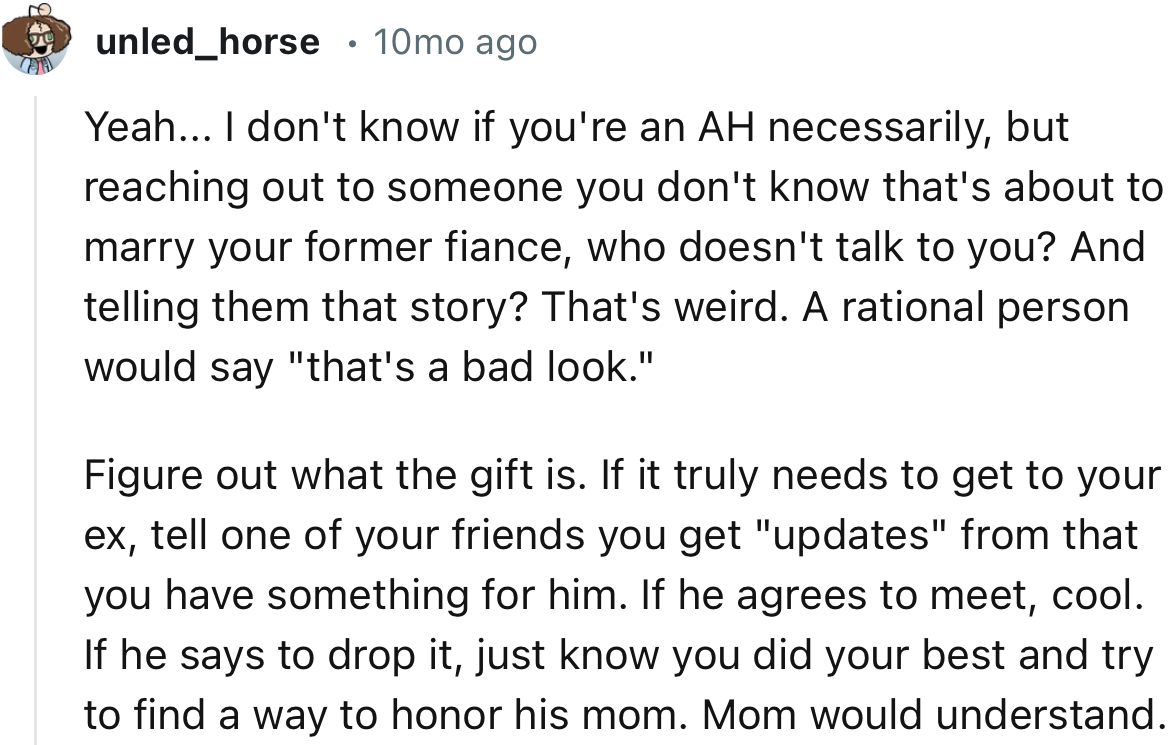1173x745 pixels.
Task: Click the text "Mom would understand."
Action: click(x=931, y=714)
